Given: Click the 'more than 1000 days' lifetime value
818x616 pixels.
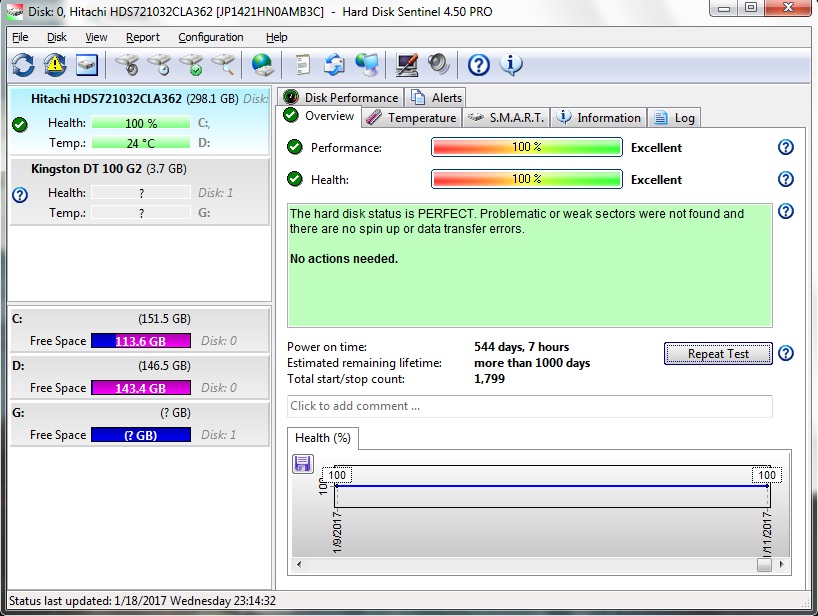Looking at the screenshot, I should (x=532, y=363).
